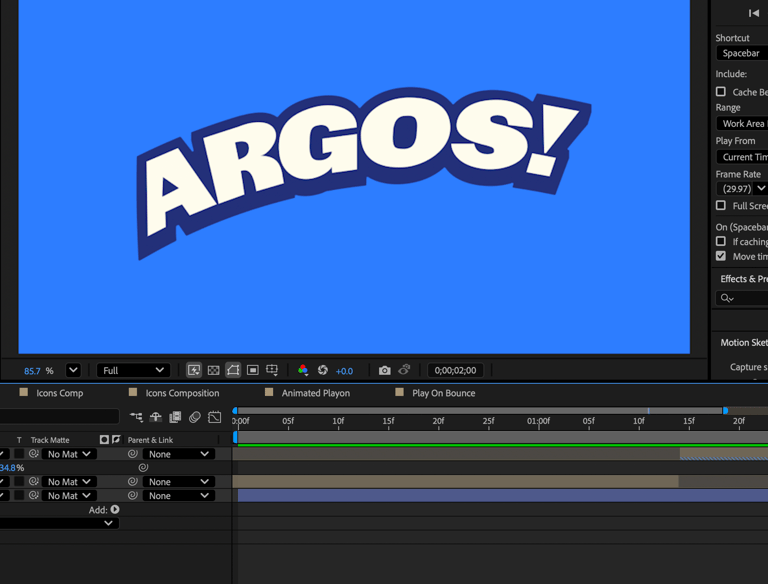768x584 pixels.
Task: Click the 0;00;02;00 timecode display
Action: pos(456,370)
